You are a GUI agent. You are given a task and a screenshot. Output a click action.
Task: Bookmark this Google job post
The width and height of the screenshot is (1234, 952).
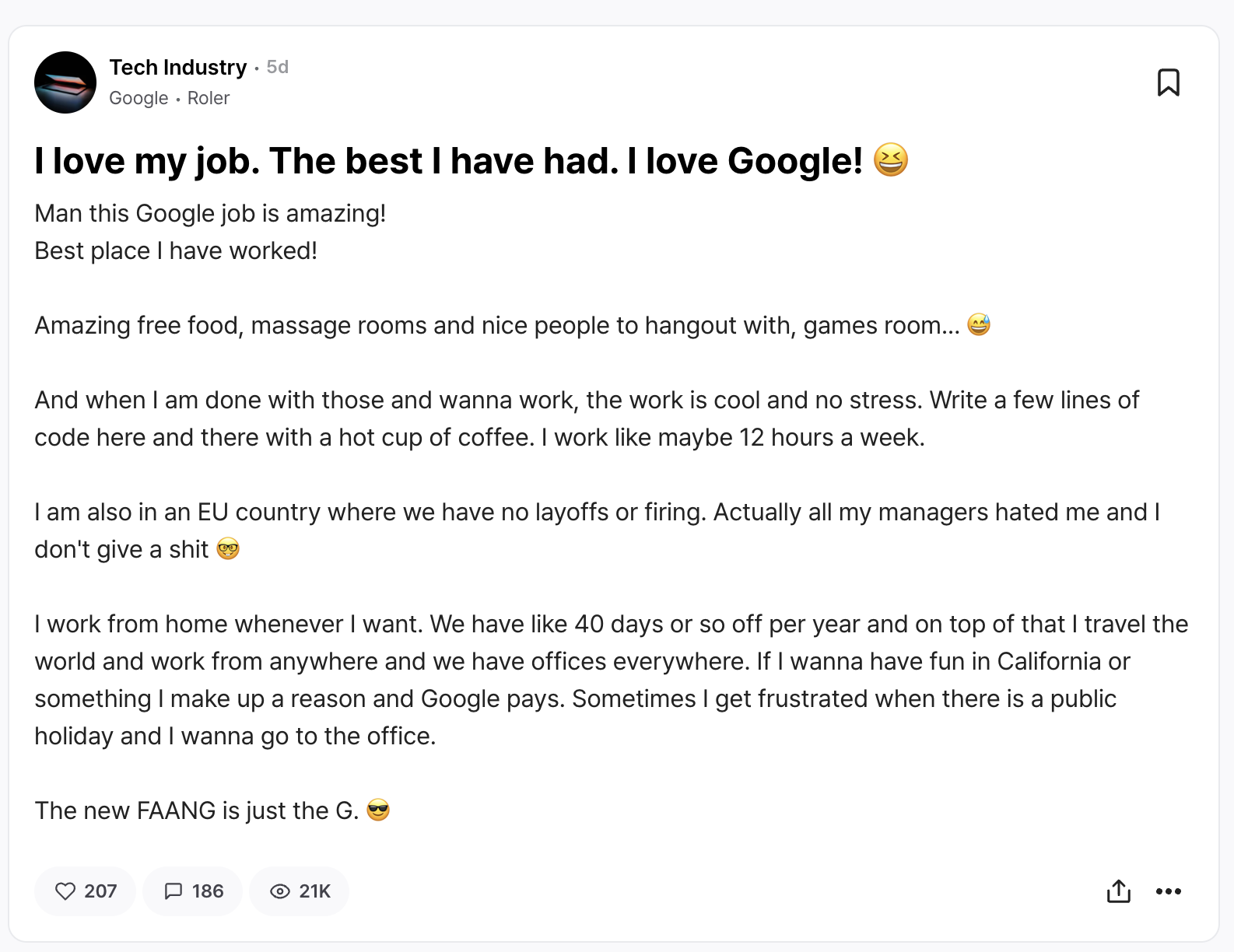coord(1168,82)
